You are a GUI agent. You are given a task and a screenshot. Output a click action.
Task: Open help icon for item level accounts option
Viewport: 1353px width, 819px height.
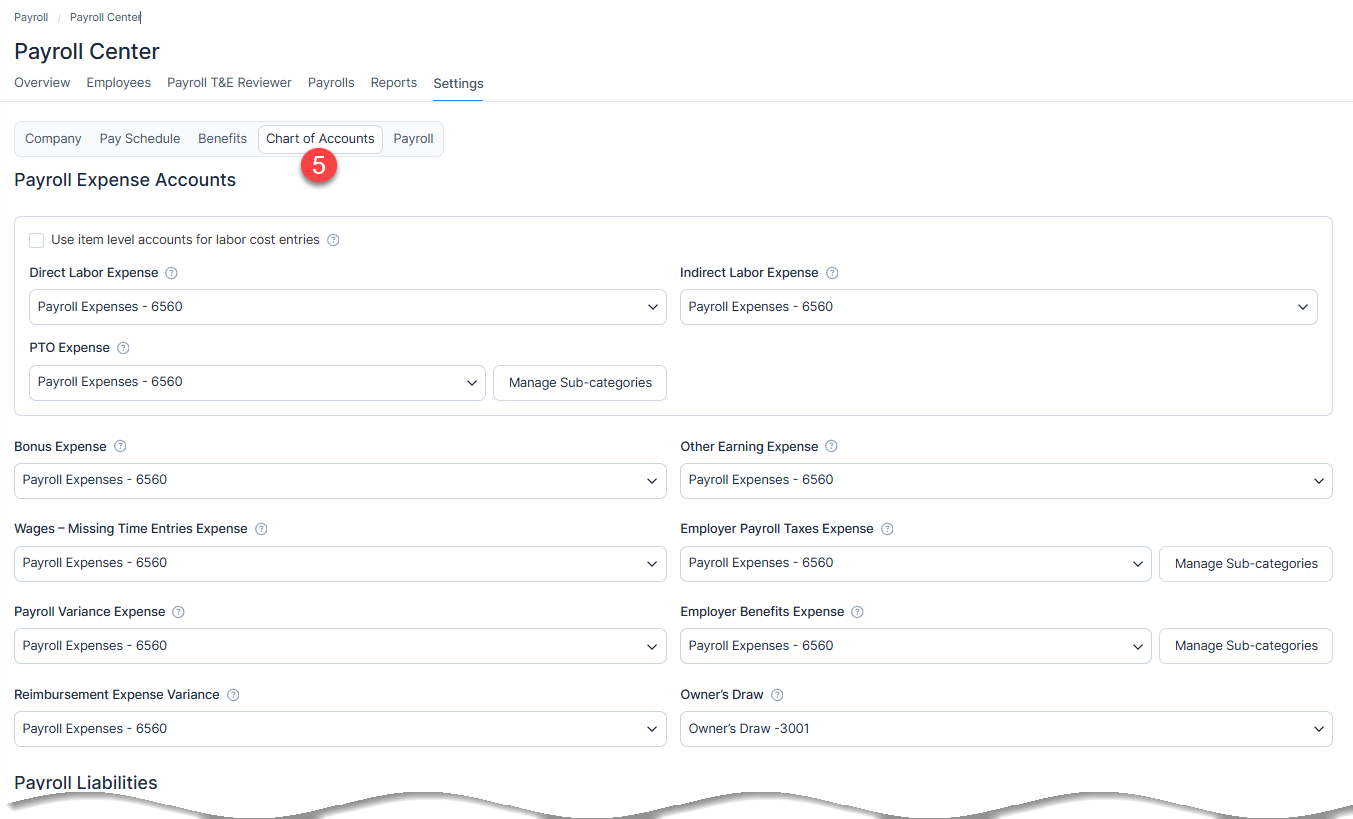(333, 240)
